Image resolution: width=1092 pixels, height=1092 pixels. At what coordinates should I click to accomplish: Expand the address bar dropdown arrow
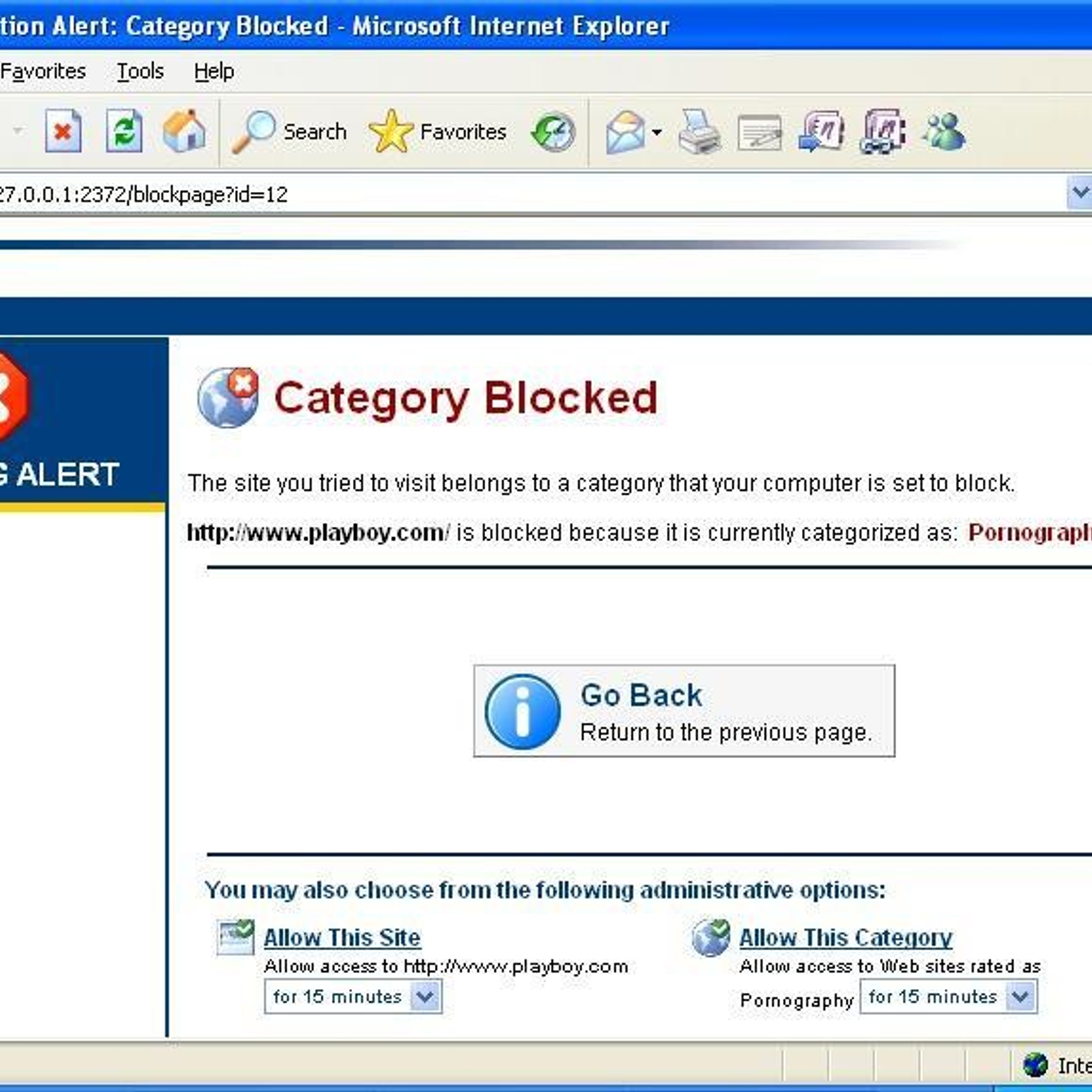[1079, 194]
